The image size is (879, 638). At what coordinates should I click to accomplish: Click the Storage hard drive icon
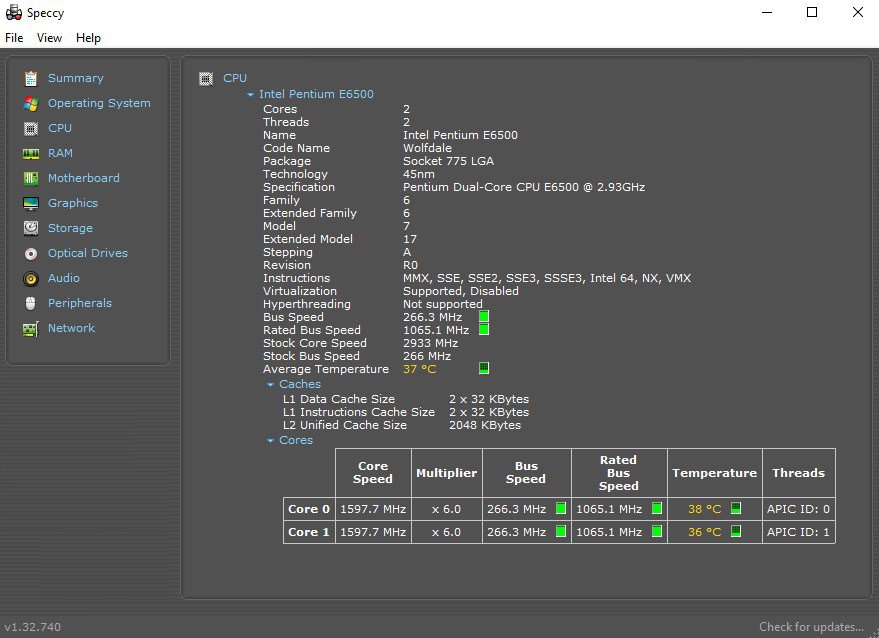pyautogui.click(x=31, y=228)
